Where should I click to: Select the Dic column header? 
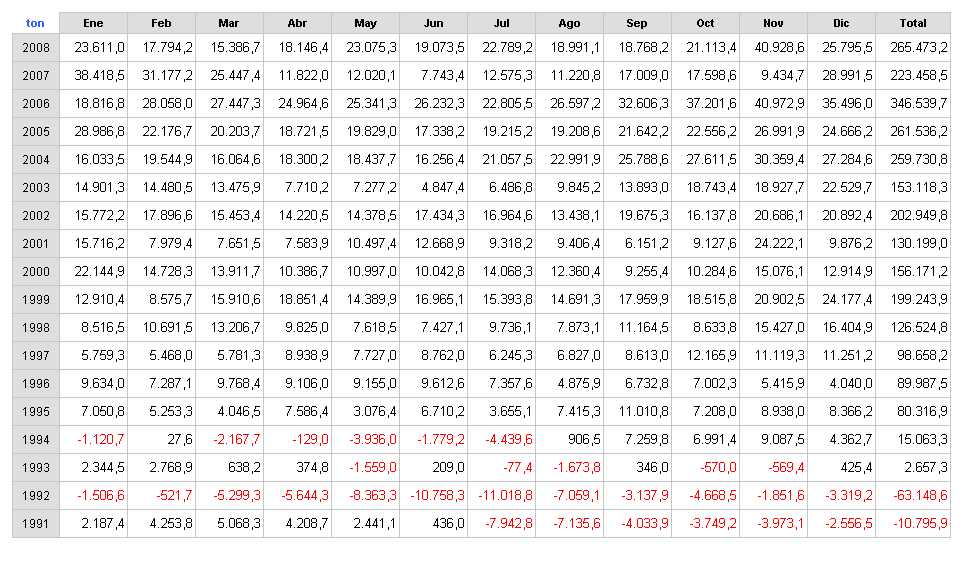841,23
